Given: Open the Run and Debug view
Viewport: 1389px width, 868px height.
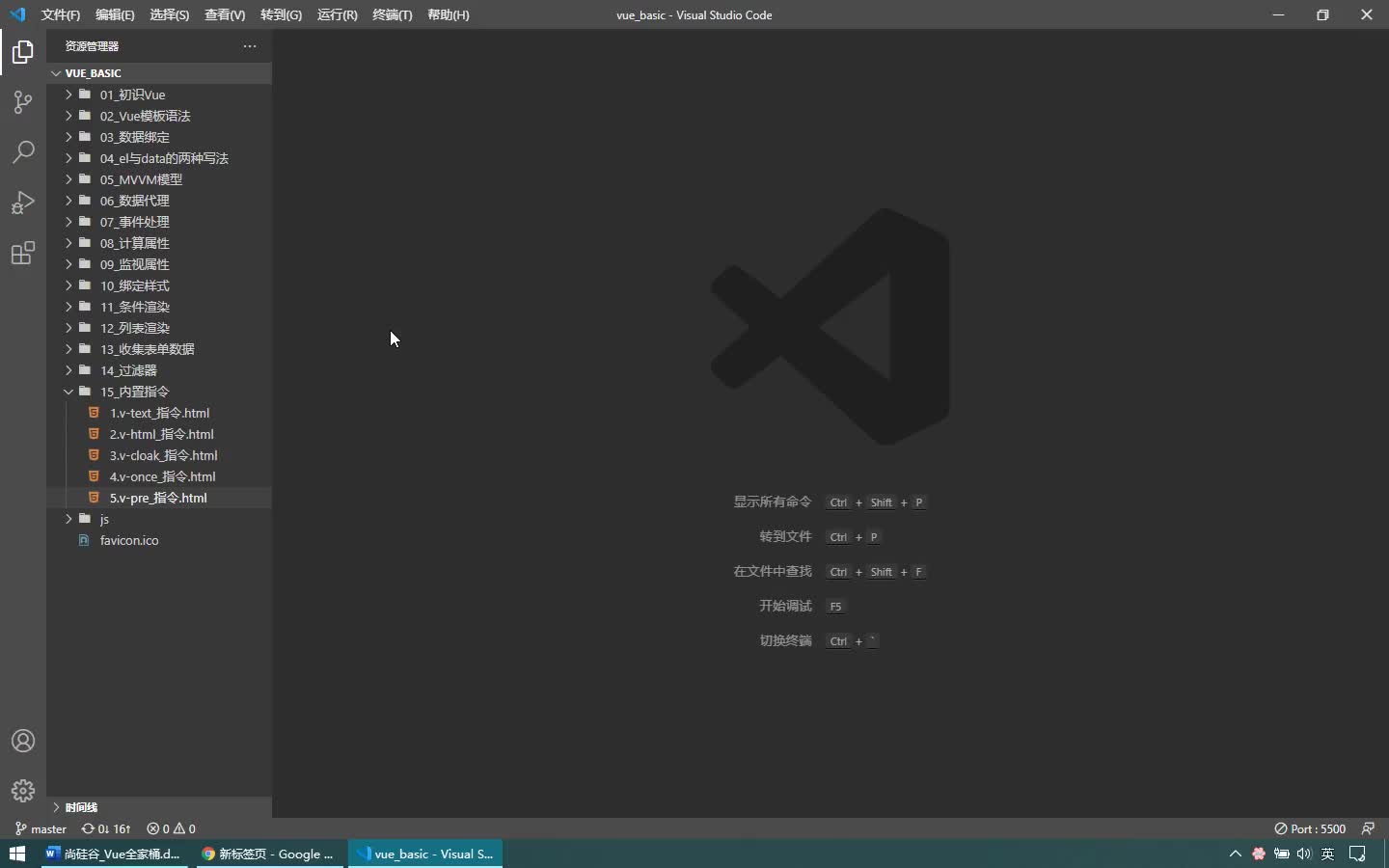Looking at the screenshot, I should (x=23, y=203).
